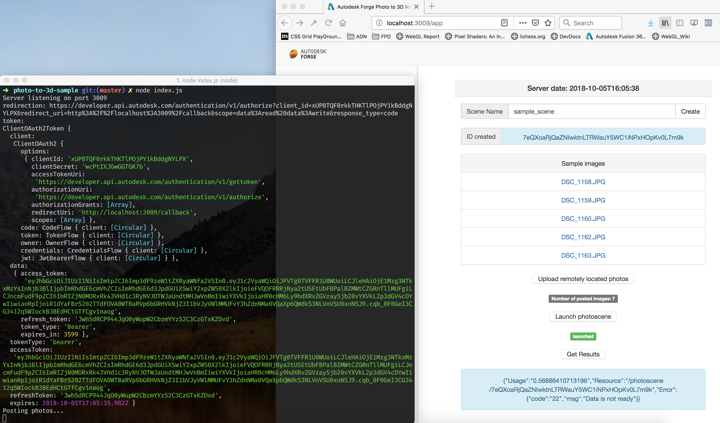This screenshot has width=720, height=423.
Task: Click the blue extension icon in toolbar
Action: pos(709,23)
